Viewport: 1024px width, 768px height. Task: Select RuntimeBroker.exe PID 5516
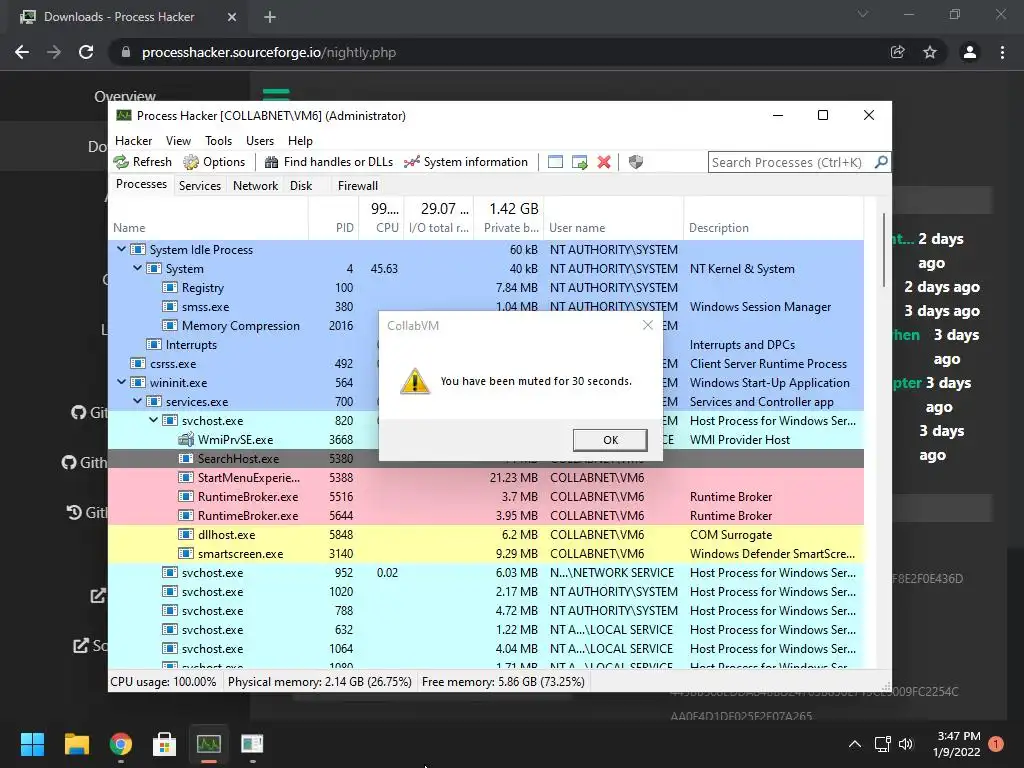(x=486, y=496)
